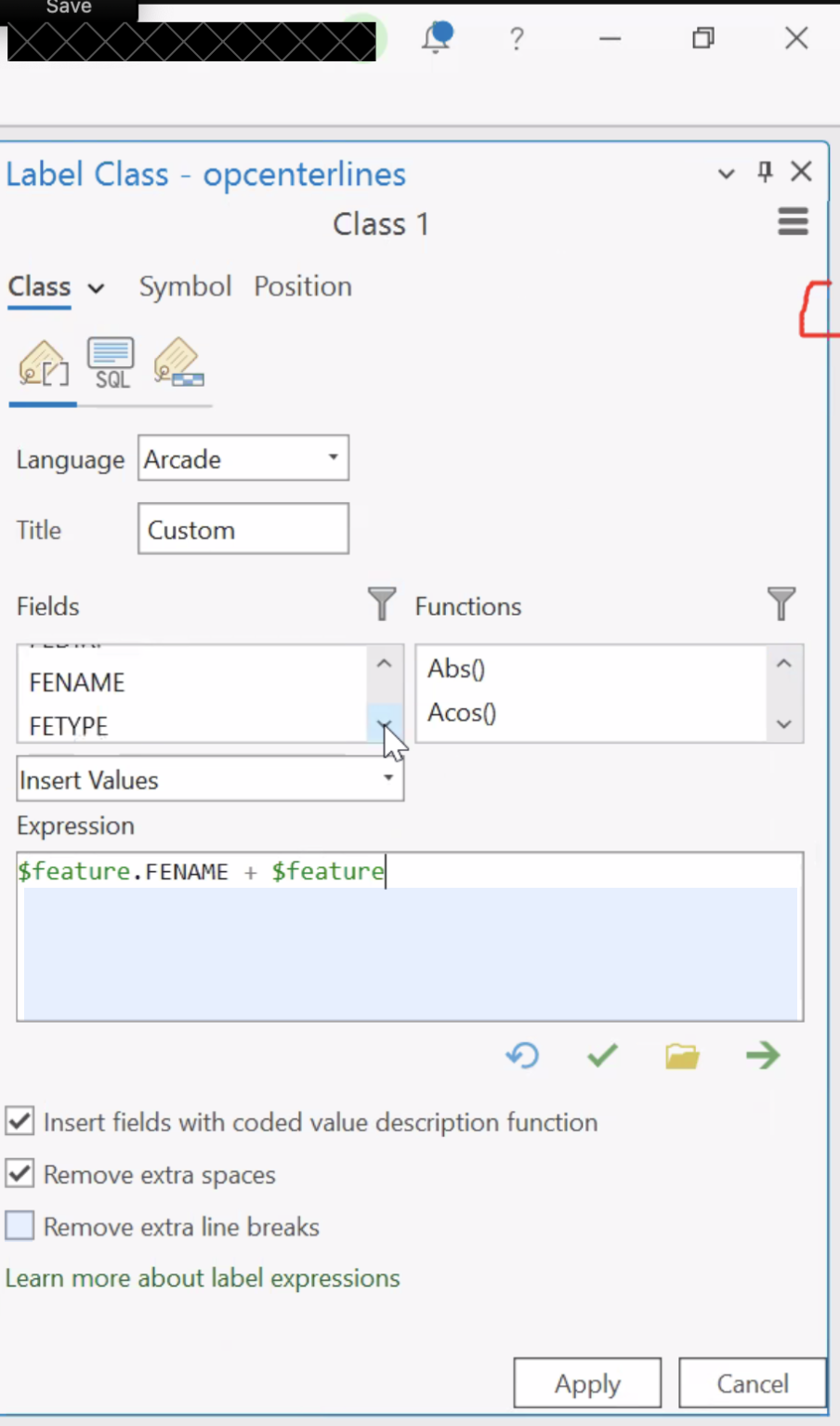Filter the Functions list
Image resolution: width=840 pixels, height=1426 pixels.
point(781,604)
